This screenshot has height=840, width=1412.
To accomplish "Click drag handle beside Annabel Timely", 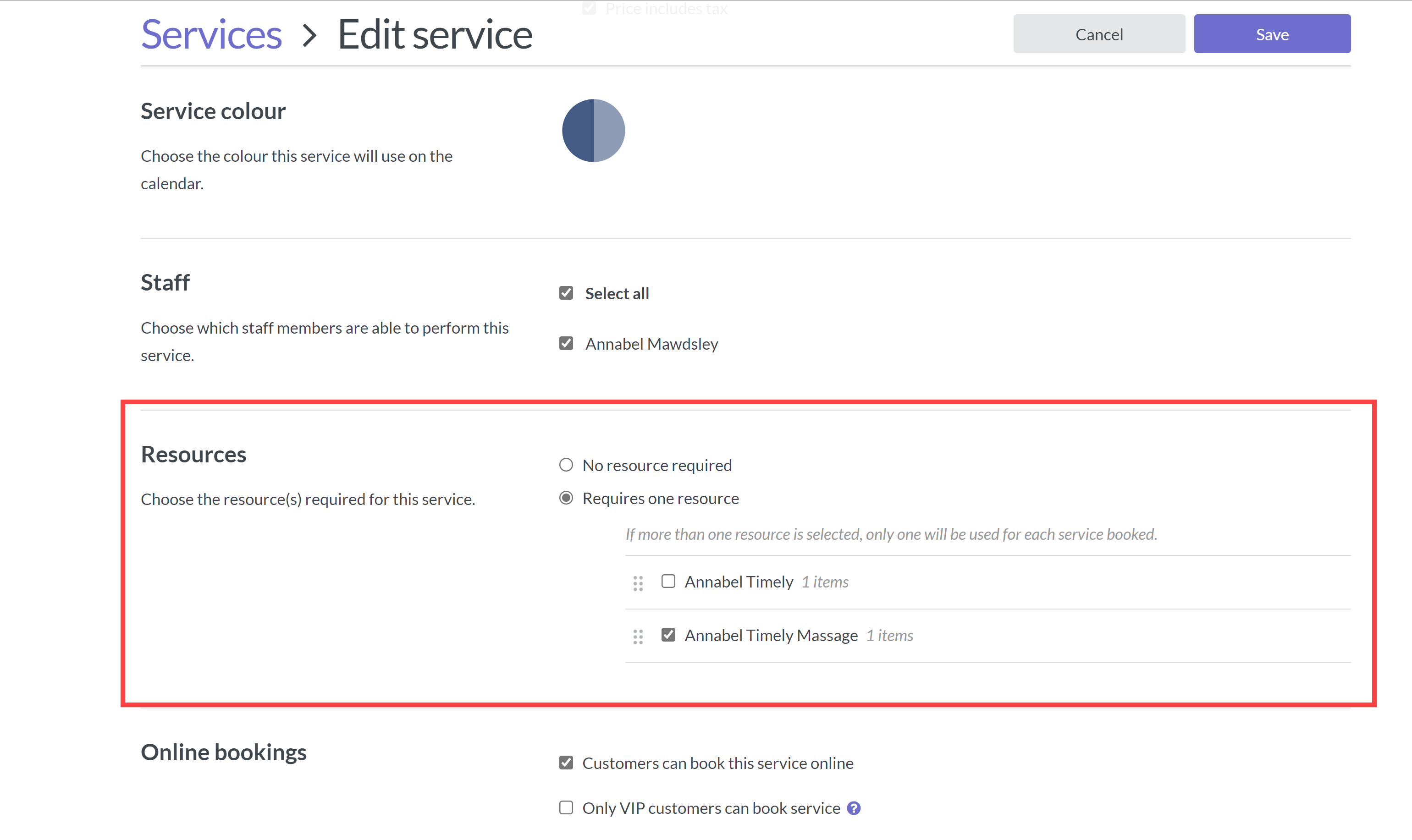I will tap(638, 583).
